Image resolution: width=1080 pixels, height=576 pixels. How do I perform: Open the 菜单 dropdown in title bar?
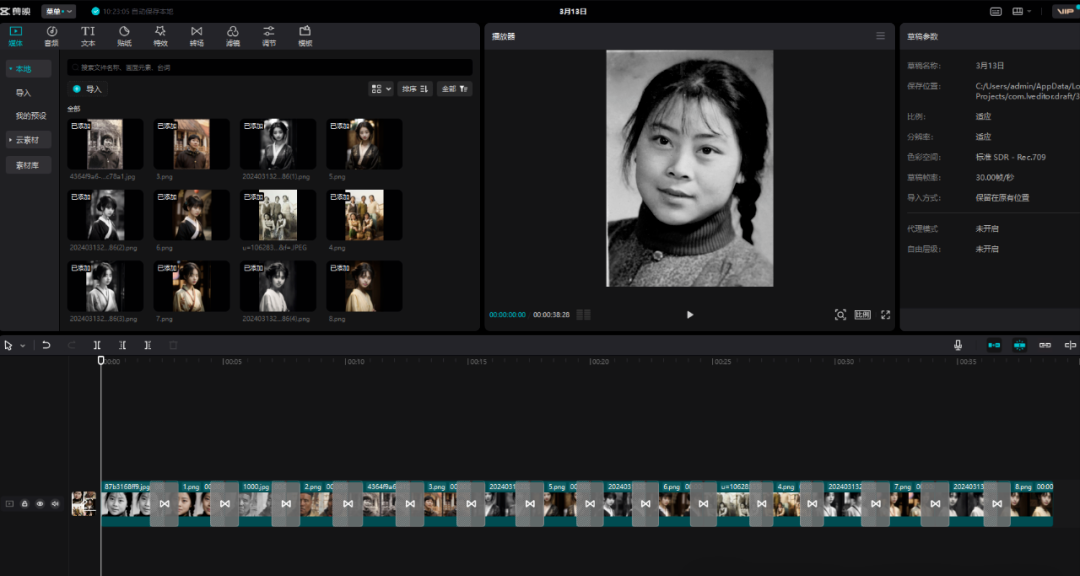(58, 11)
